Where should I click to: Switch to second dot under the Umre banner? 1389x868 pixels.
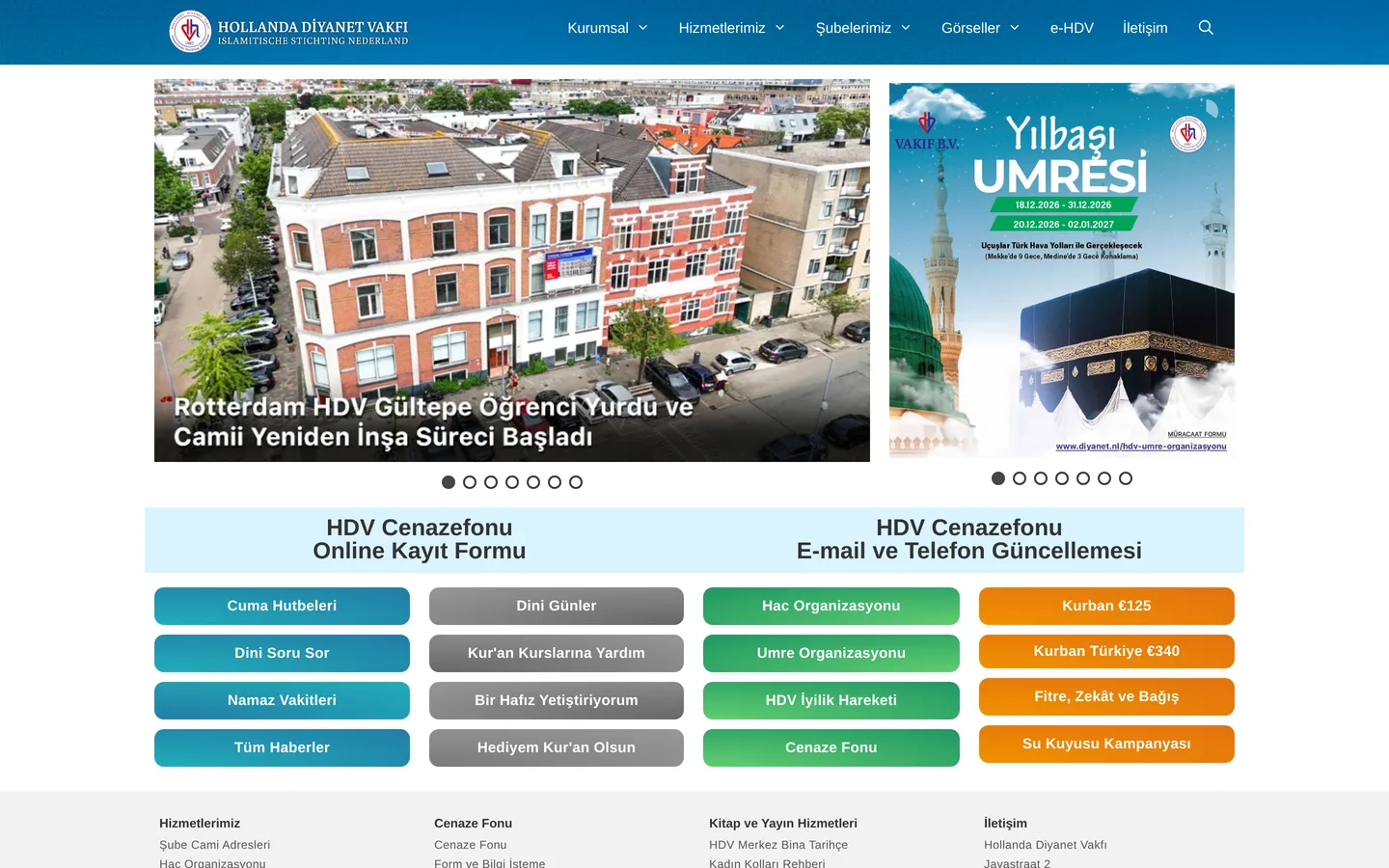[x=1020, y=478]
